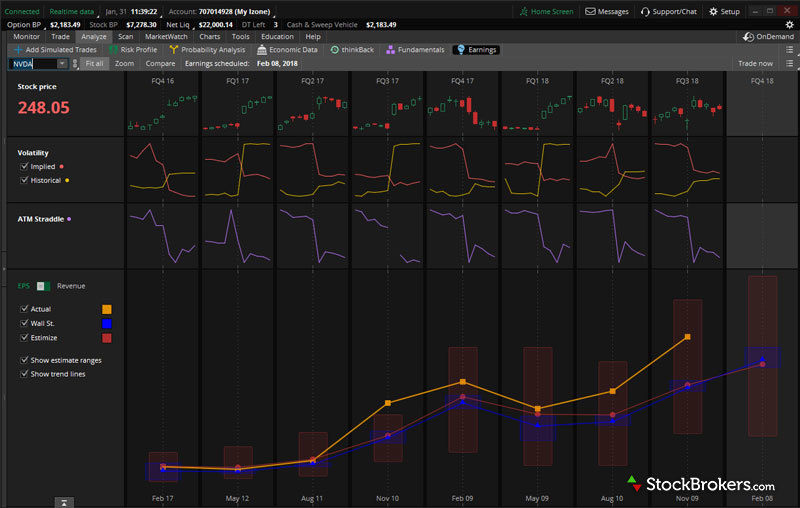
Task: Open the Charts tab
Action: (x=210, y=37)
